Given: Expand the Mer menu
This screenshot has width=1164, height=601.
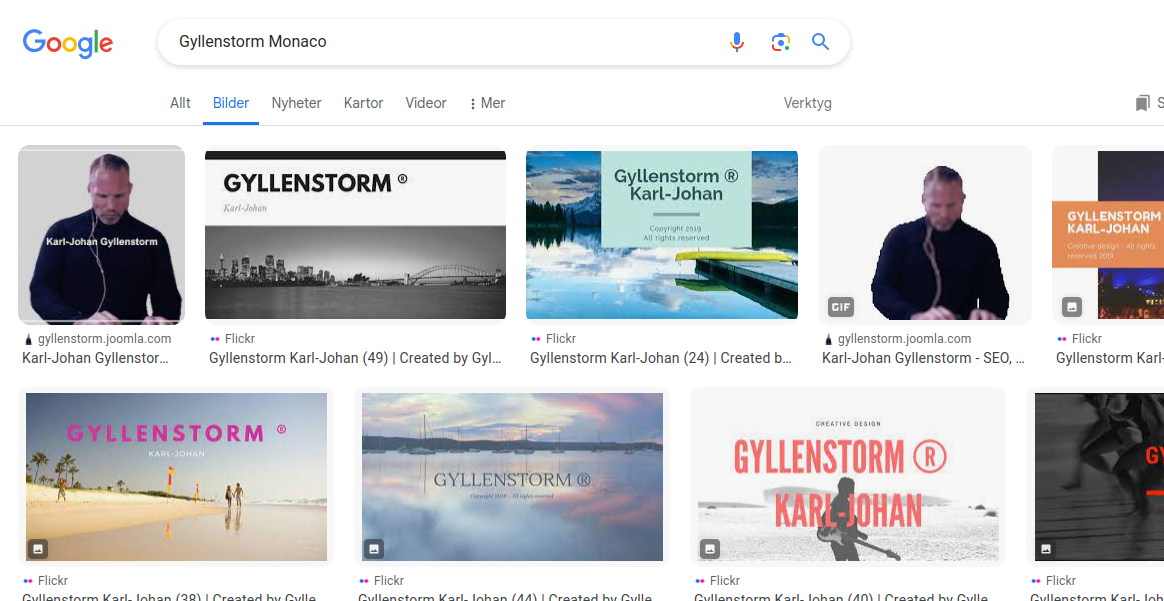Looking at the screenshot, I should pyautogui.click(x=488, y=103).
